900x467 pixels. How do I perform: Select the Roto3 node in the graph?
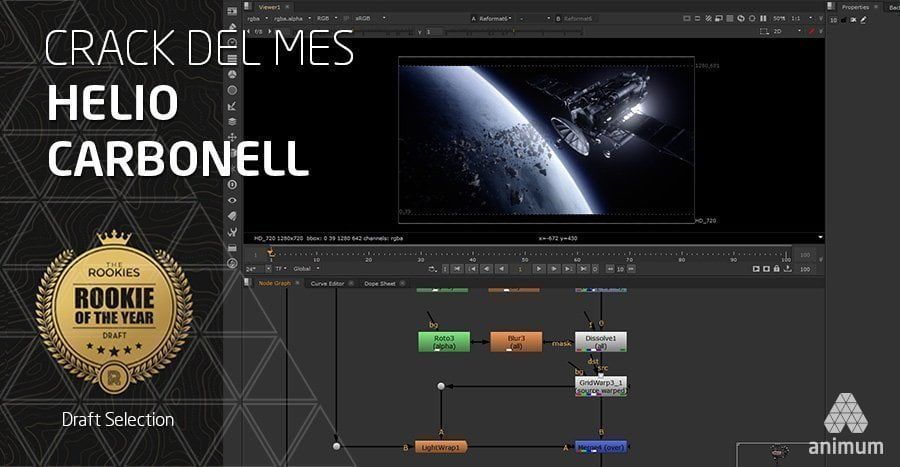[444, 342]
